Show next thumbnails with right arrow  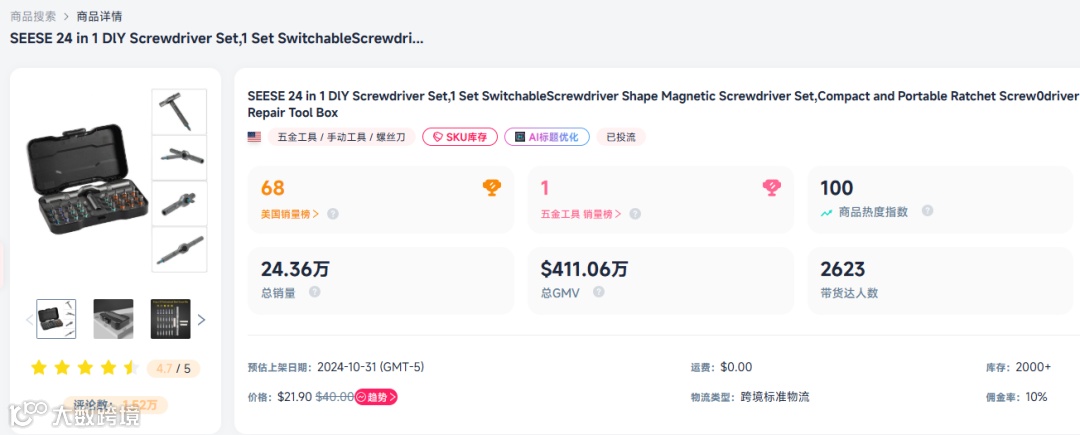pos(201,320)
